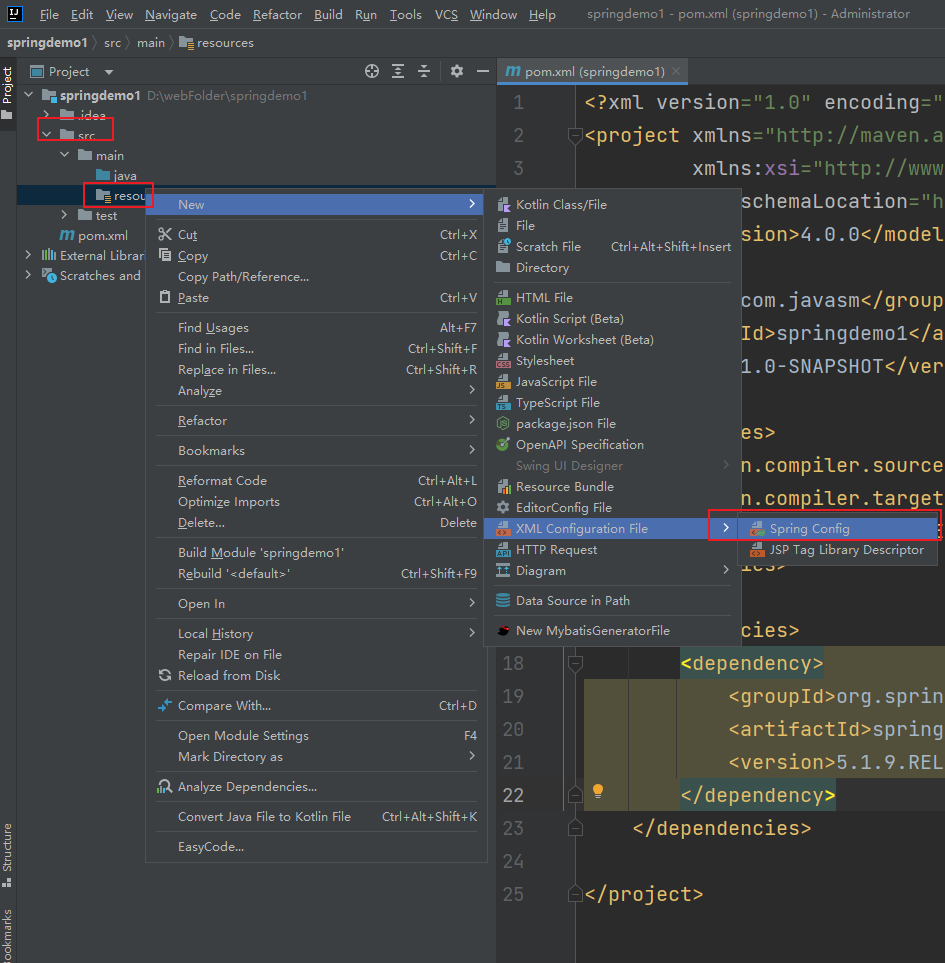Click the springdemo1 breadcrumb

[47, 43]
